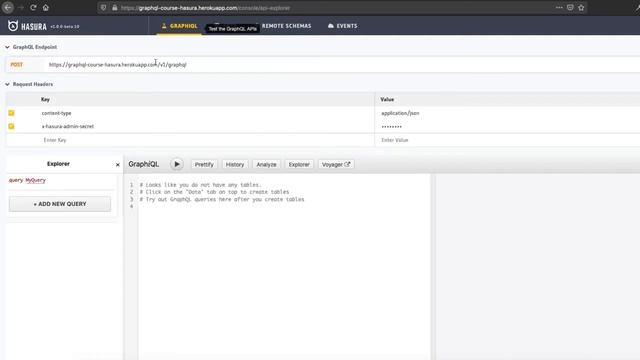Run the GraphiQL query play button
The image size is (640, 360).
pos(177,164)
